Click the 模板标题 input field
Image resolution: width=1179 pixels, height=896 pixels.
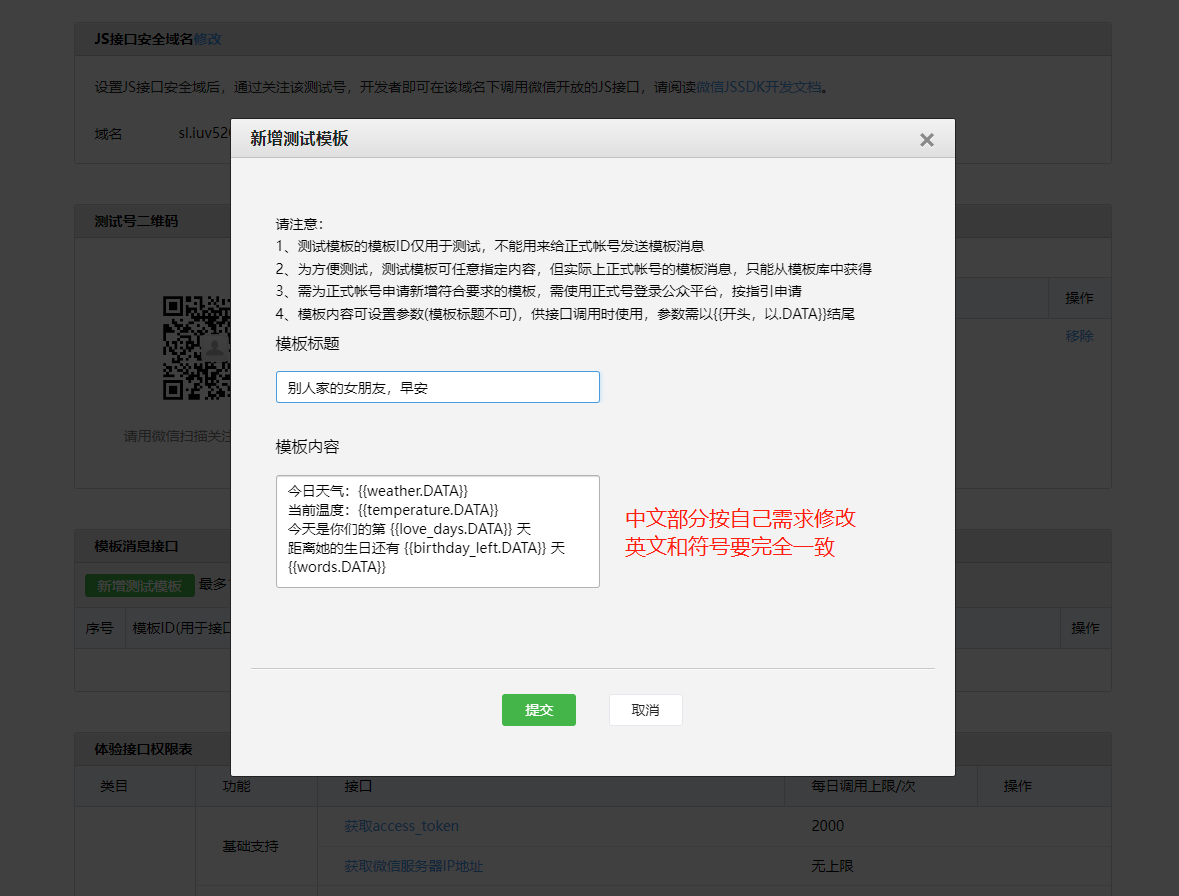[x=437, y=386]
